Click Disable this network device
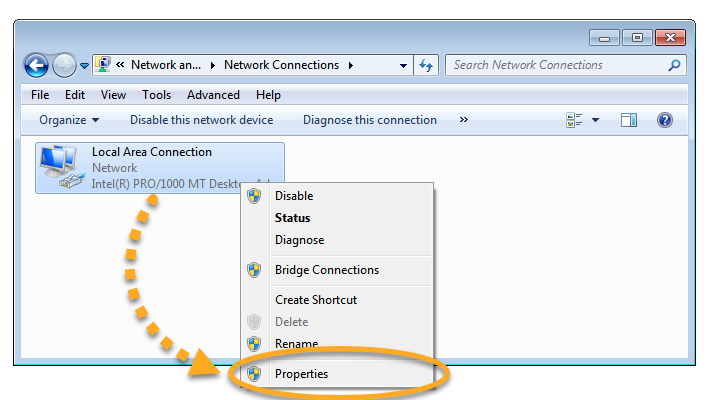Viewport: 718px width, 400px height. coord(201,120)
